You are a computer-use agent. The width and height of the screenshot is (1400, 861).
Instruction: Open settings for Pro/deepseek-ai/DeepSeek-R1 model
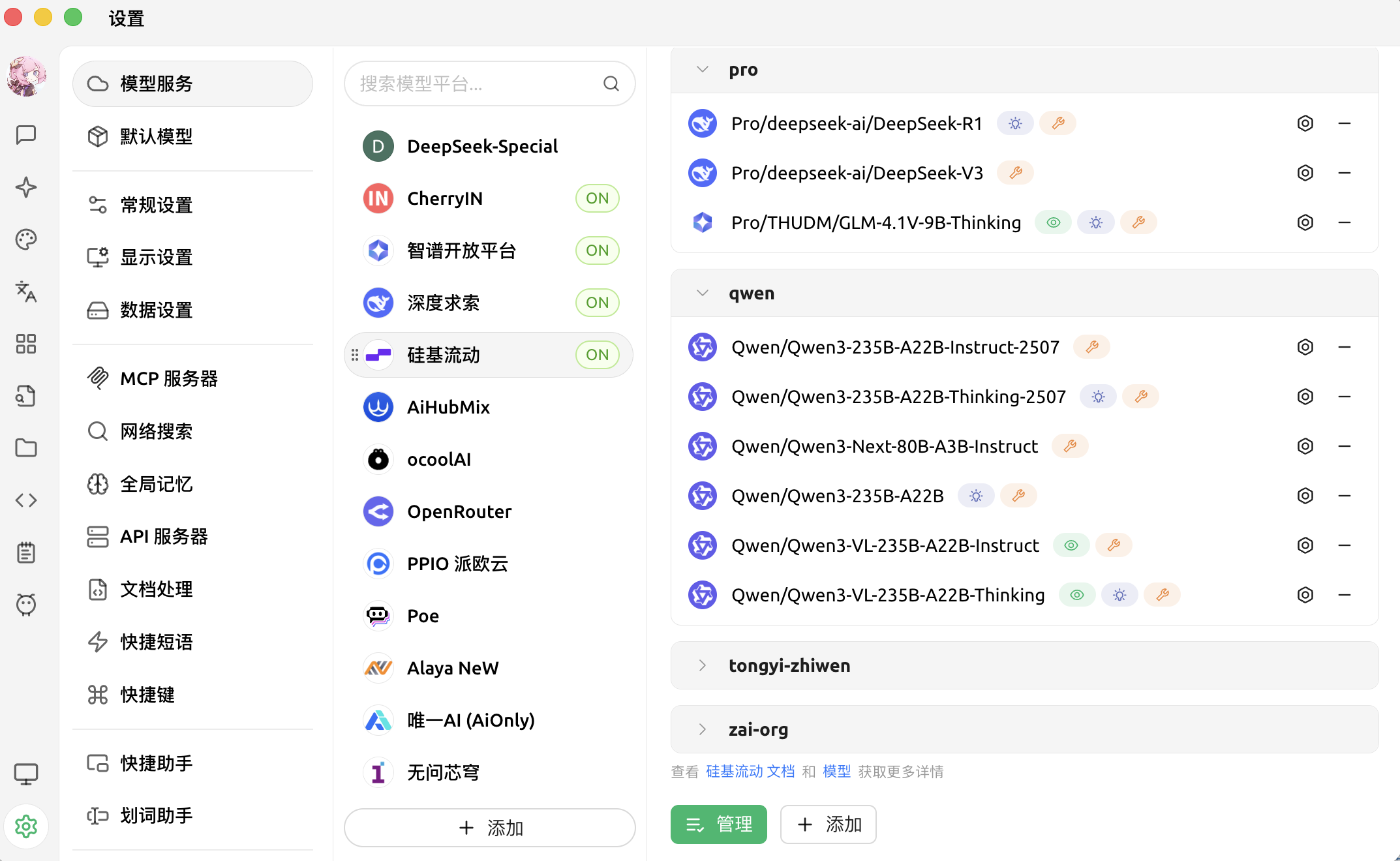coord(1305,123)
